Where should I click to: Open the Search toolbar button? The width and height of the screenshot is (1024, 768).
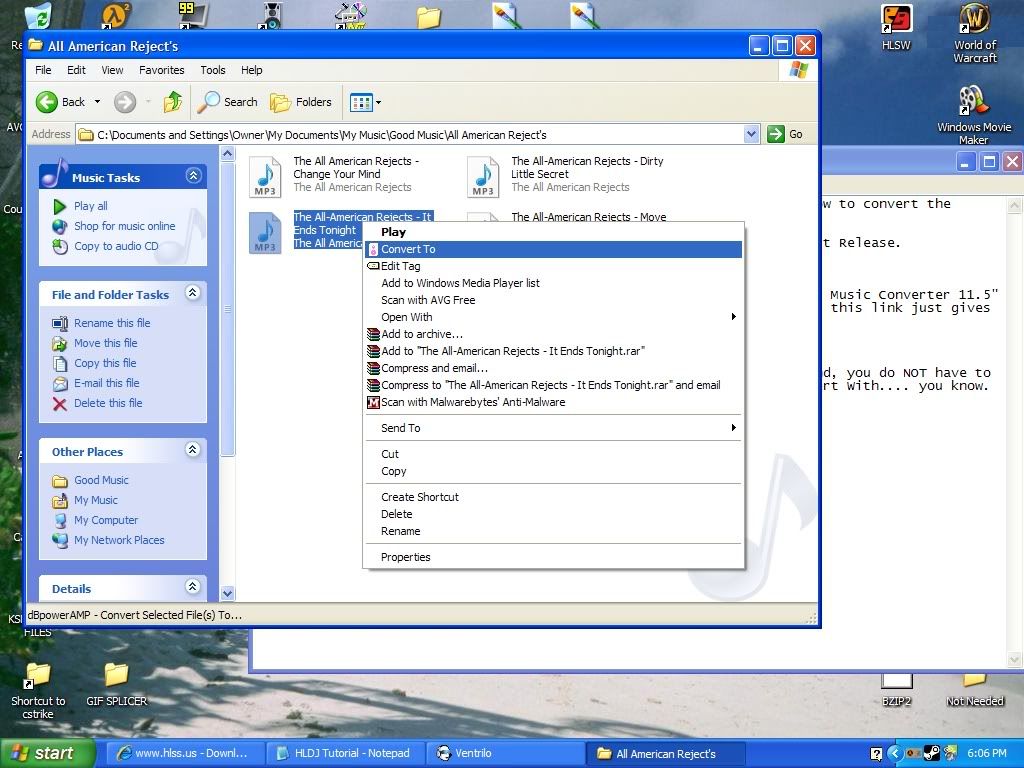(228, 102)
